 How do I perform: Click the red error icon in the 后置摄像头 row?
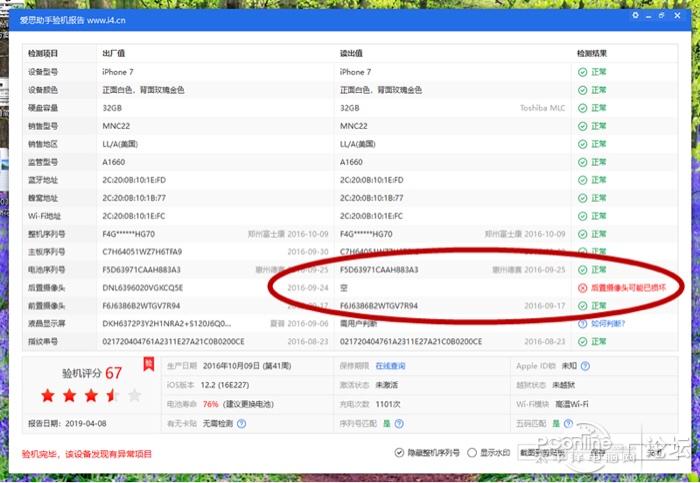[582, 288]
